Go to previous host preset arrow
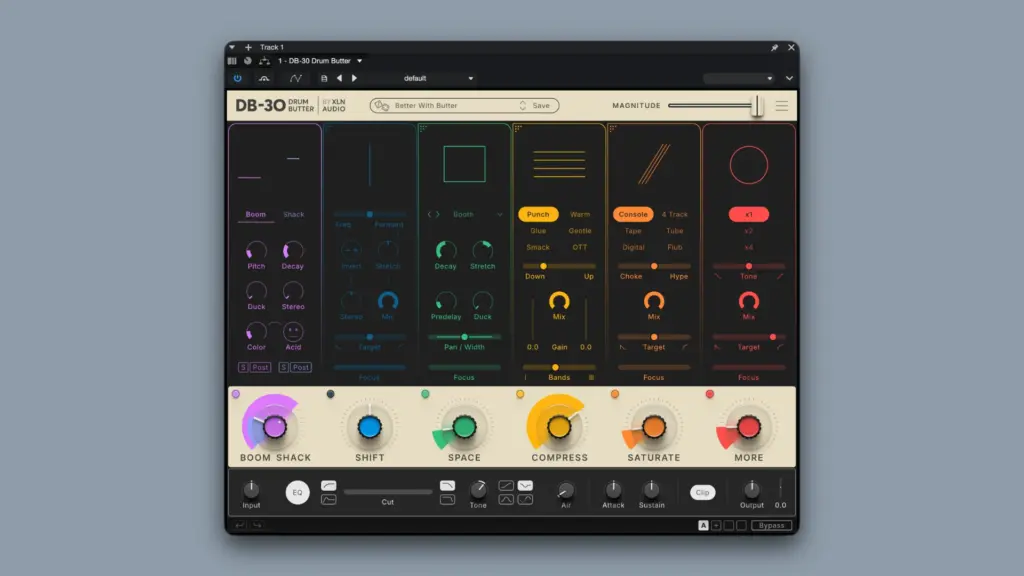Viewport: 1024px width, 576px height. tap(340, 78)
